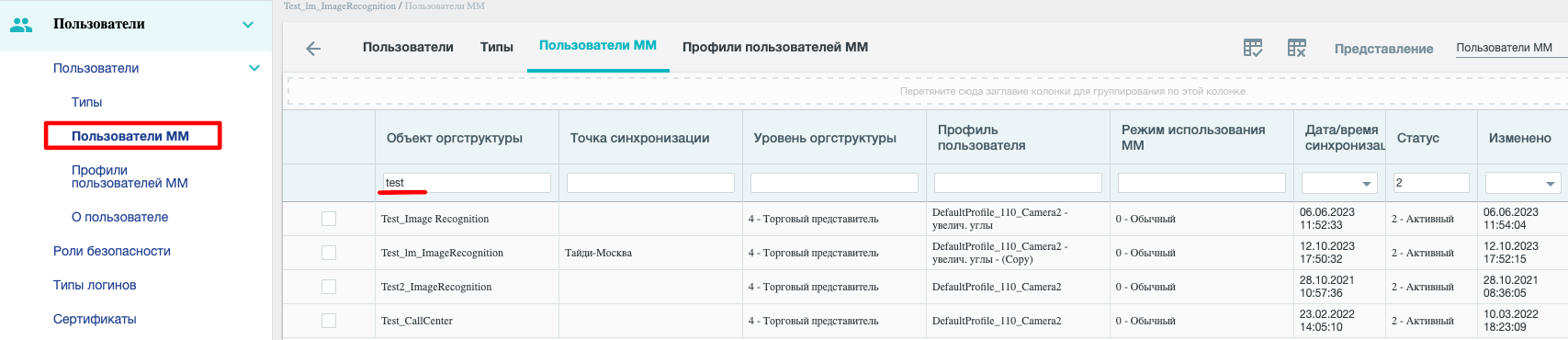Open the Дата/время синхронизации filter dropdown
1568x340 pixels.
tap(1367, 184)
